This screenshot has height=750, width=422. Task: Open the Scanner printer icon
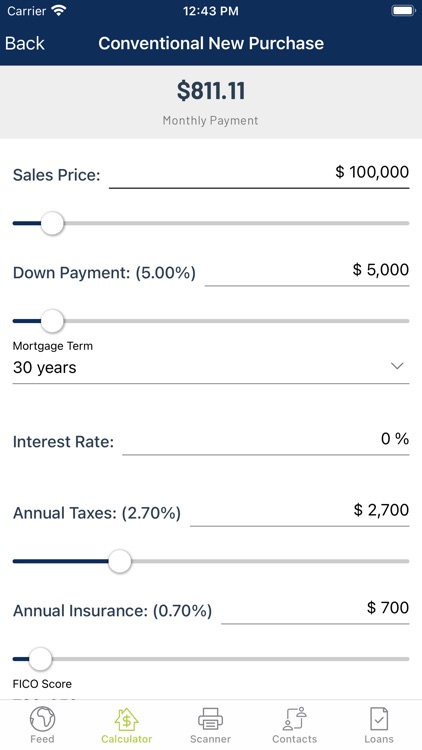(x=210, y=719)
